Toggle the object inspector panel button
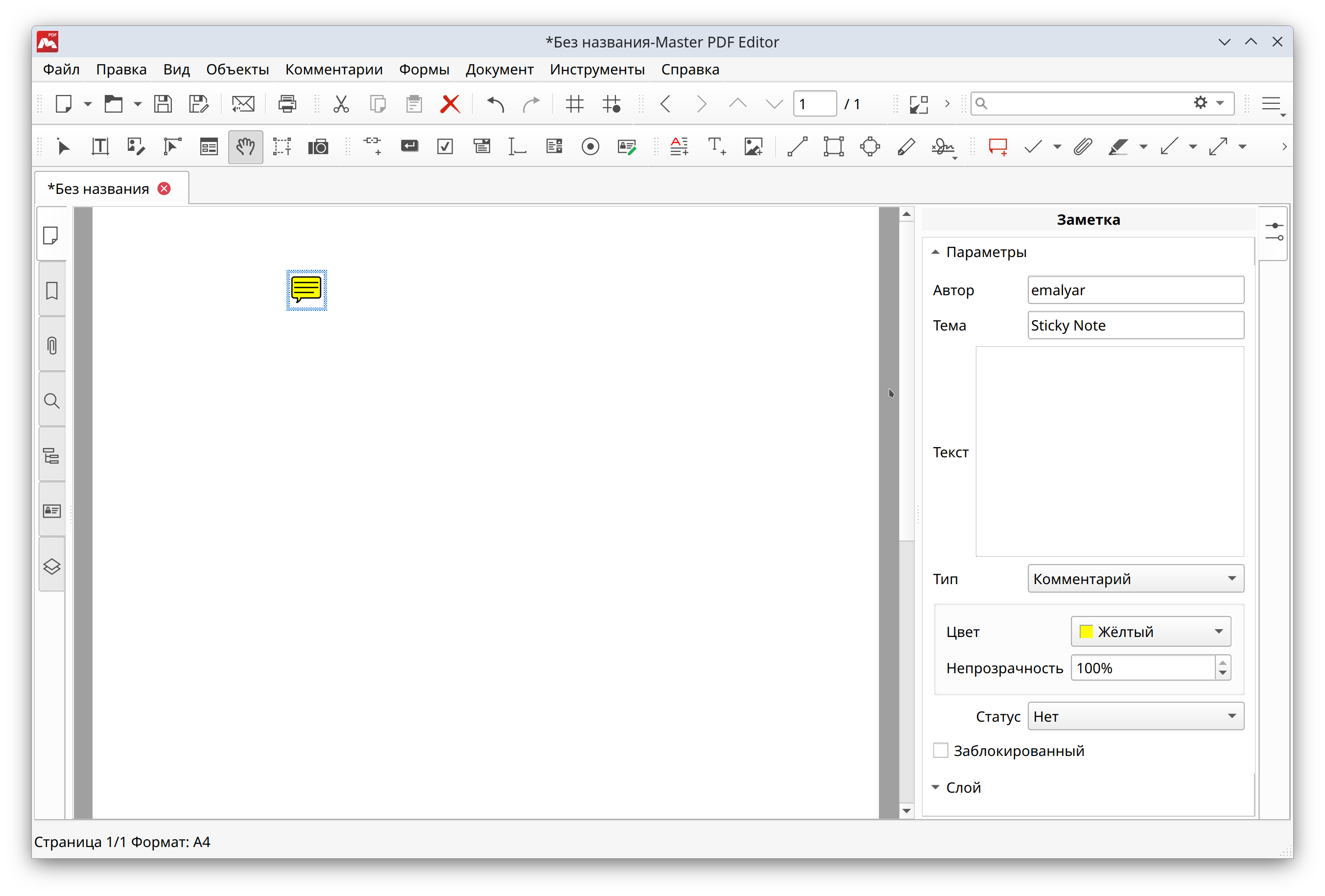 (x=1274, y=233)
